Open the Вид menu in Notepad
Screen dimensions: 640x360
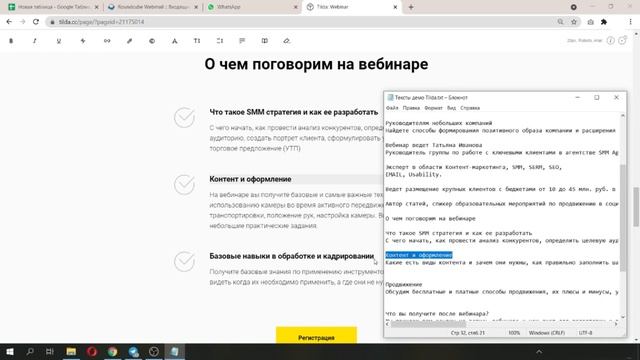coord(451,108)
